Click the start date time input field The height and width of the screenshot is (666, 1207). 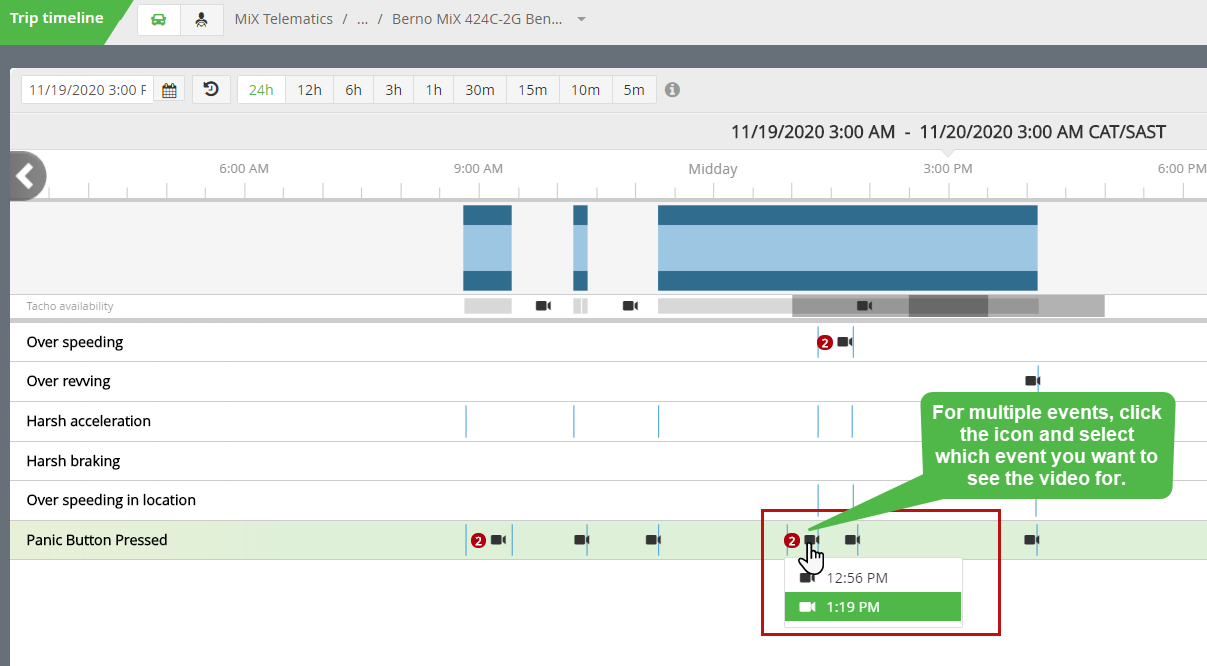point(88,90)
